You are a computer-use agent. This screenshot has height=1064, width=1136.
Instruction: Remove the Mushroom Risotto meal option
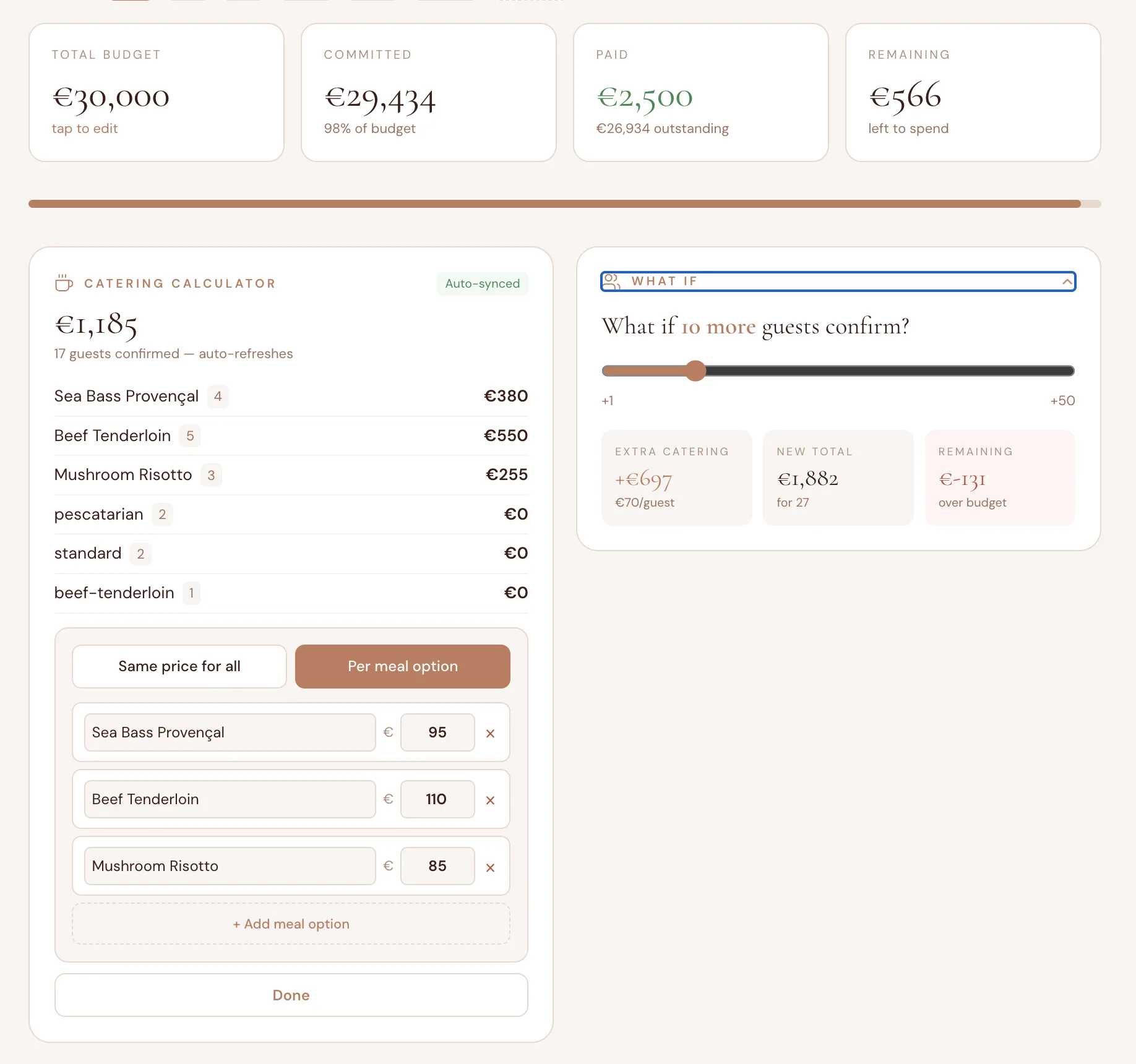490,867
